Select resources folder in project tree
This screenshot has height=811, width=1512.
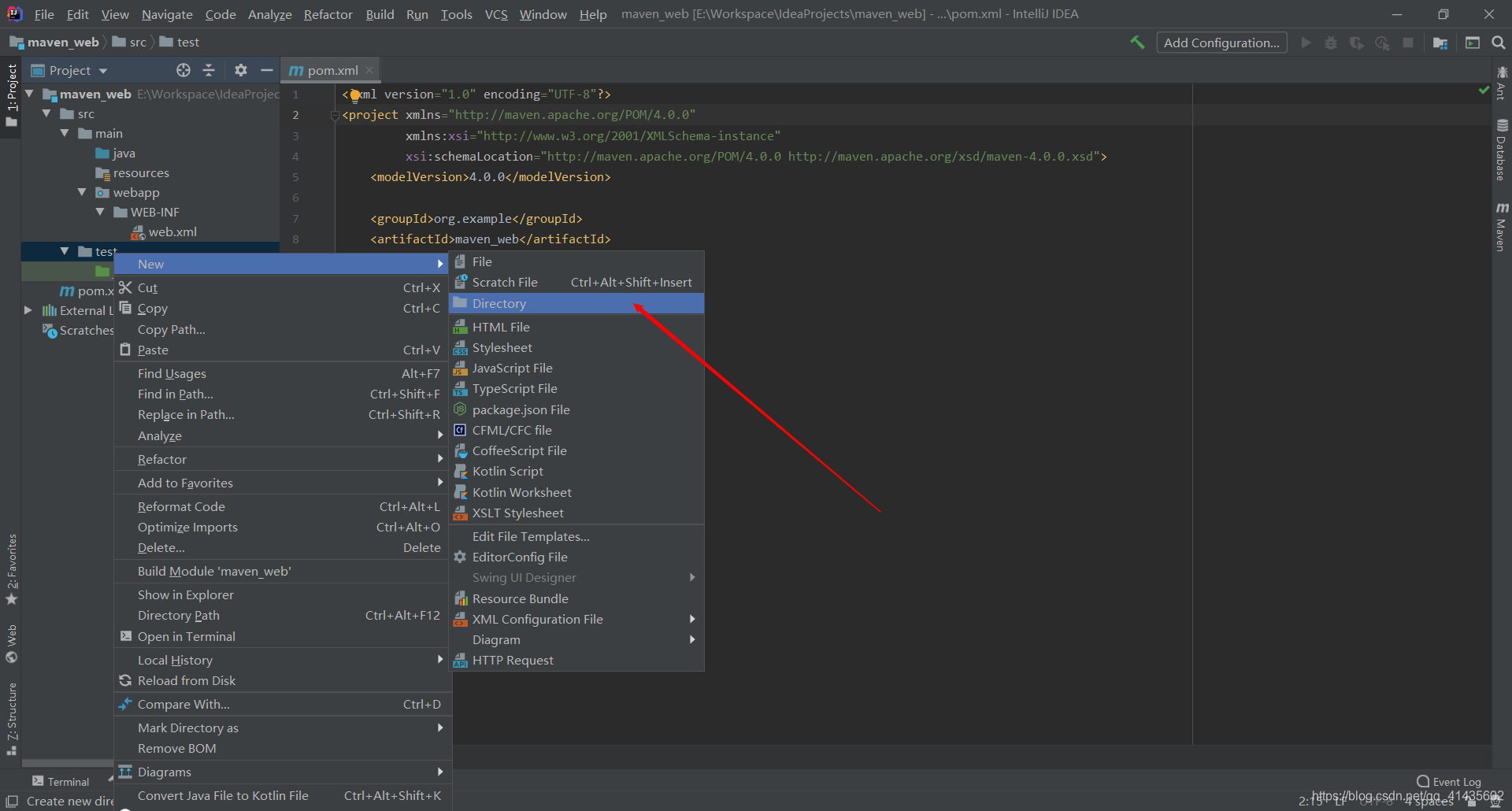tap(132, 172)
